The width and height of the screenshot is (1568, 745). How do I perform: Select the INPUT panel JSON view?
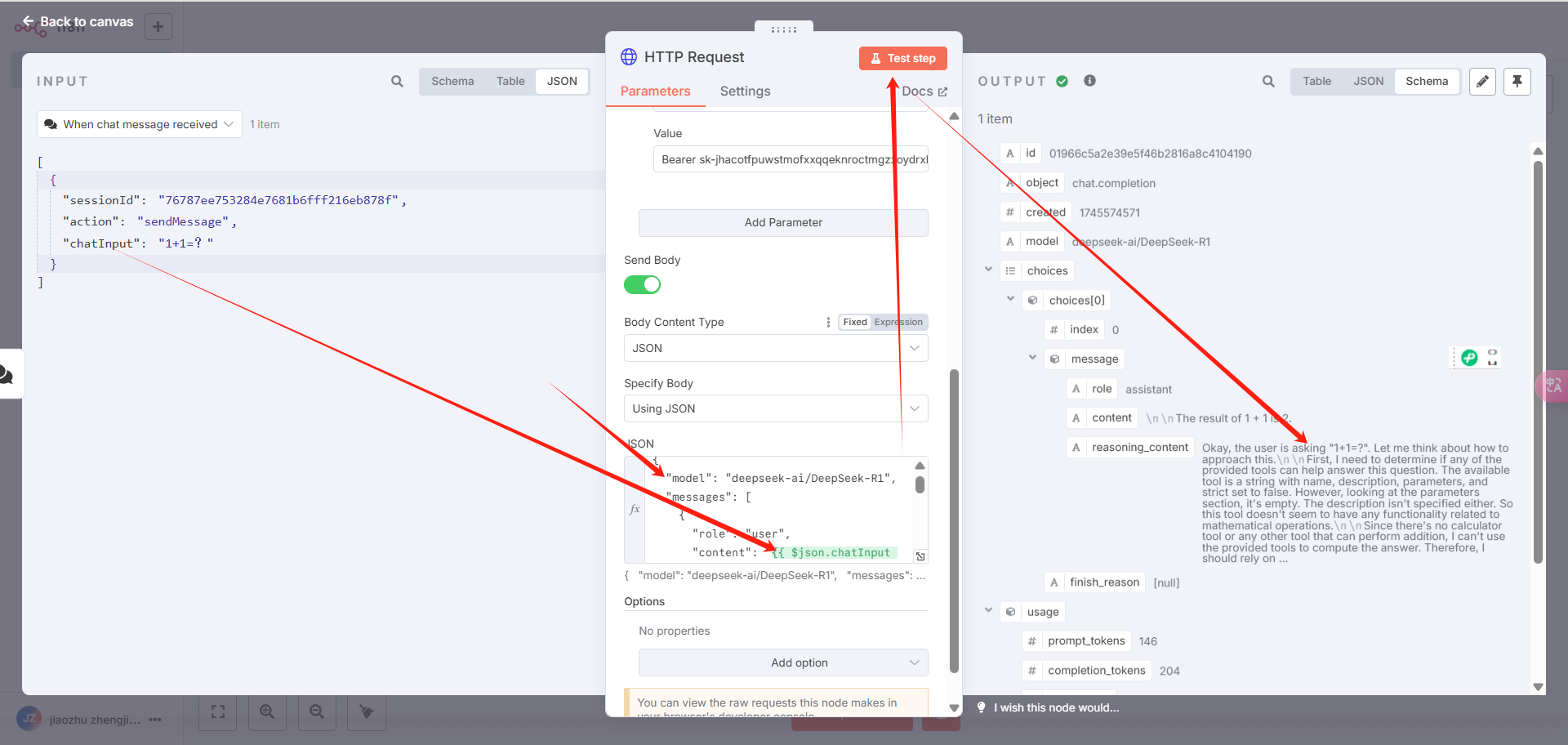(562, 81)
